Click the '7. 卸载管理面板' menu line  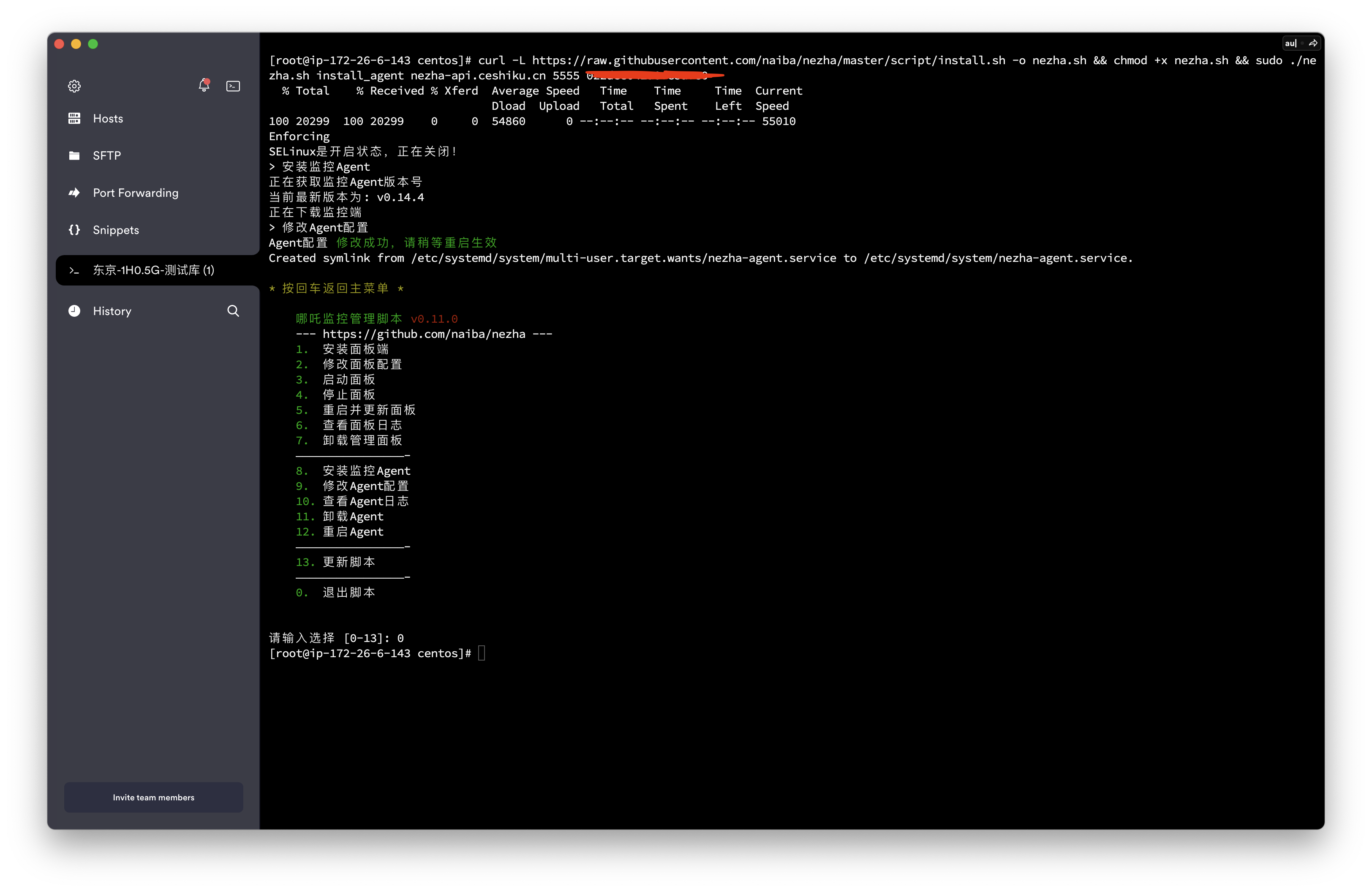[349, 441]
